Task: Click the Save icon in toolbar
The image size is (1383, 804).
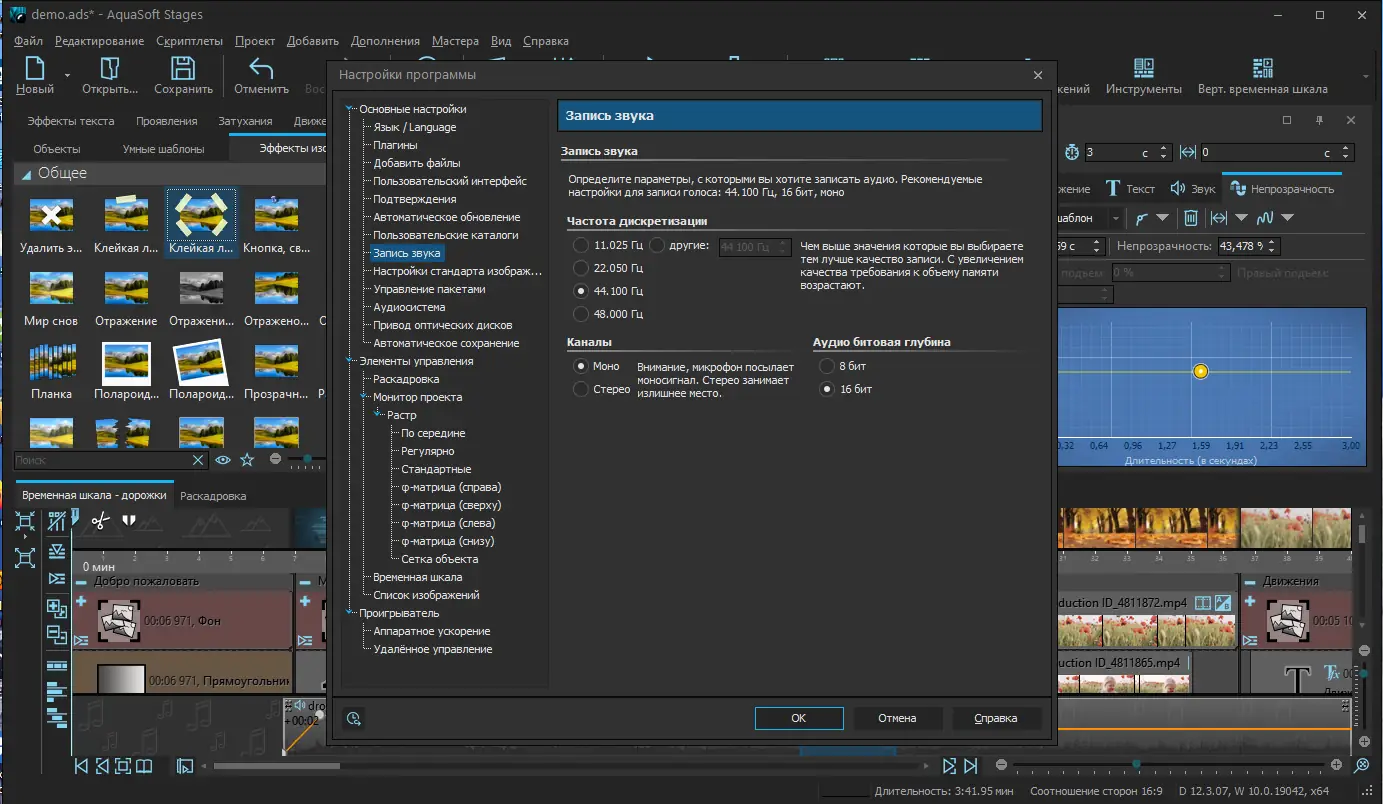Action: pyautogui.click(x=183, y=69)
